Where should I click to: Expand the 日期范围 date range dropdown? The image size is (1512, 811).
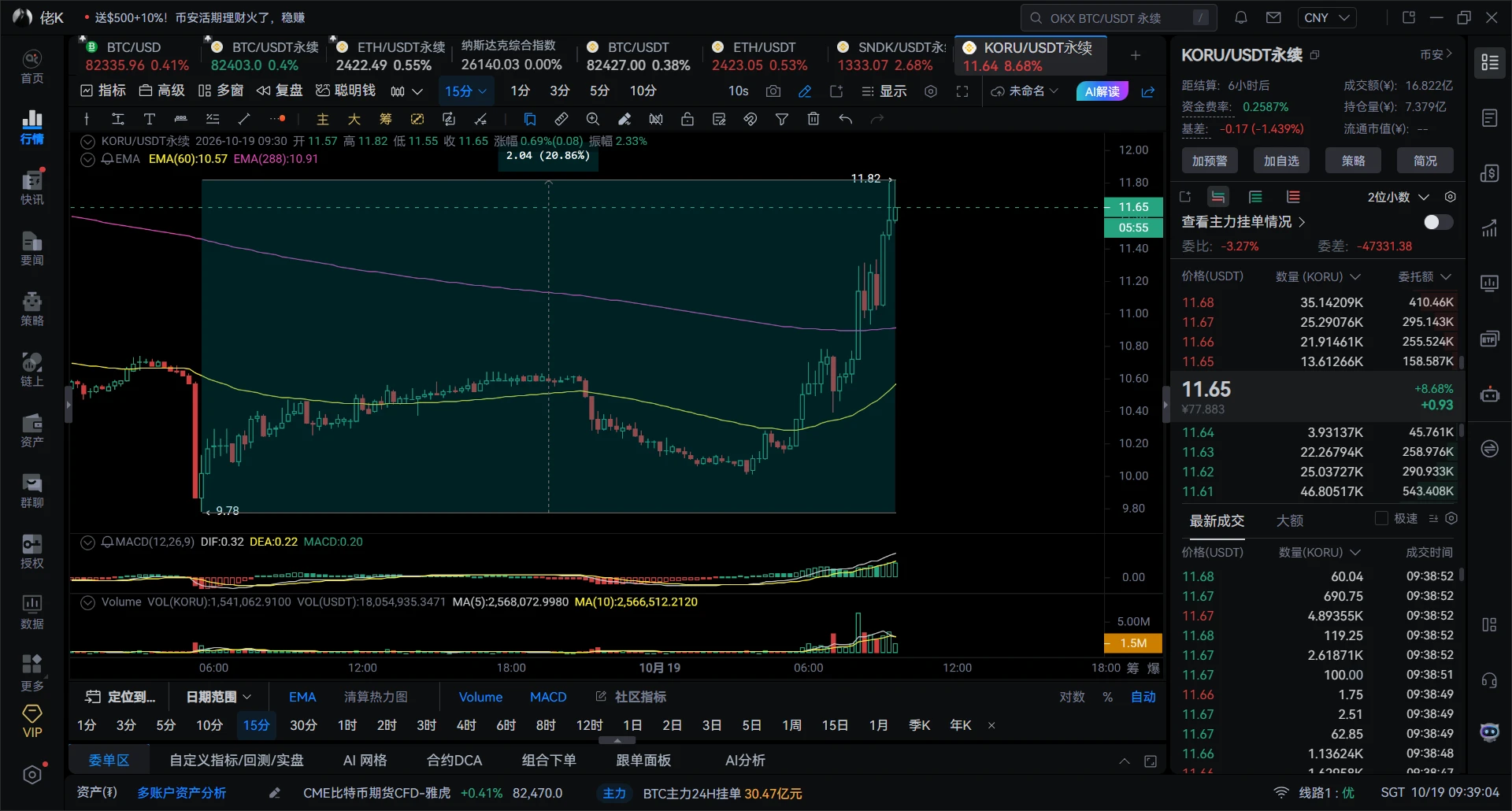(218, 697)
